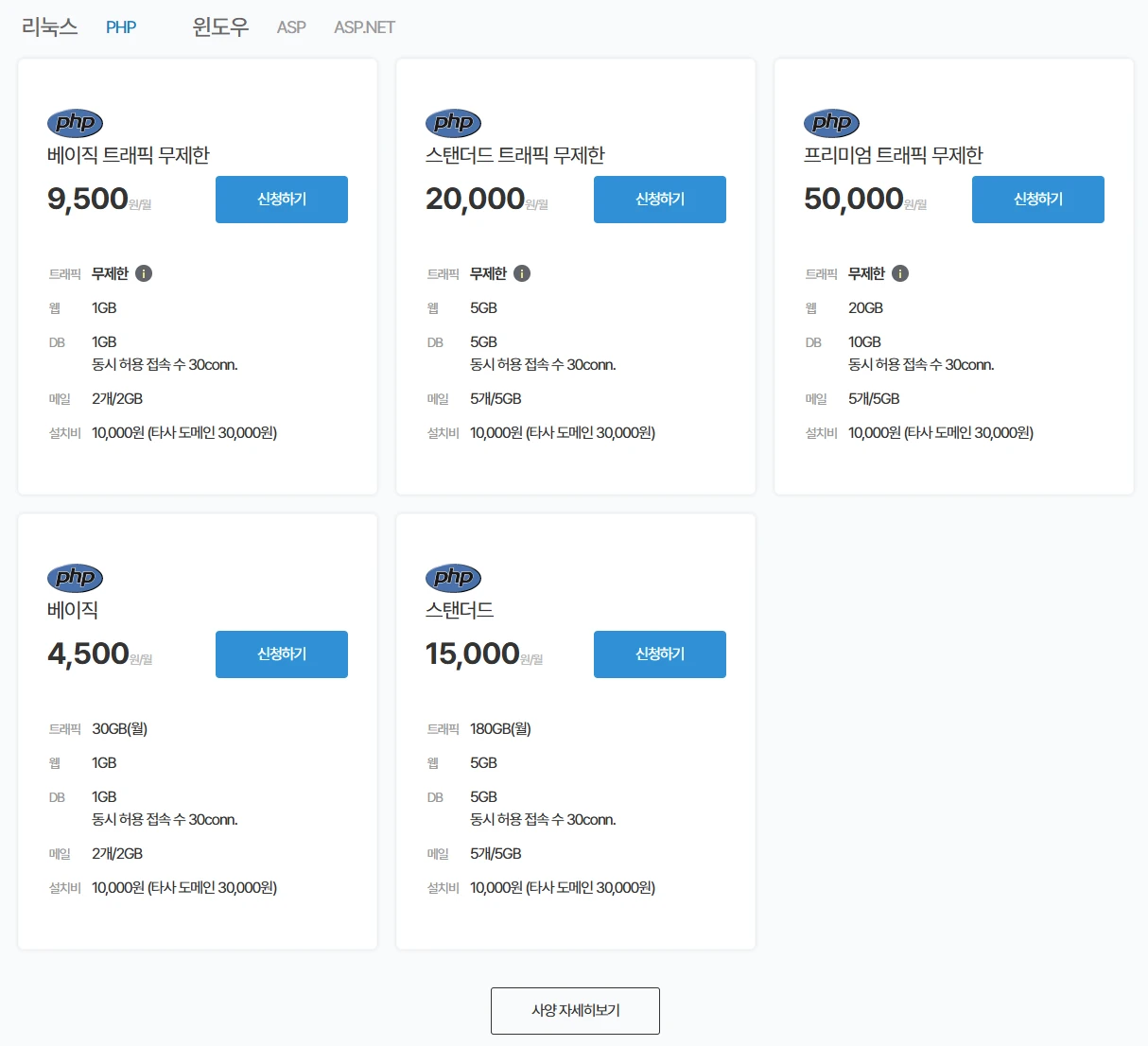Click the 프리미엄 트래픽 무제한 plan title
Screen dimensions: 1148x1046
pyautogui.click(x=893, y=155)
